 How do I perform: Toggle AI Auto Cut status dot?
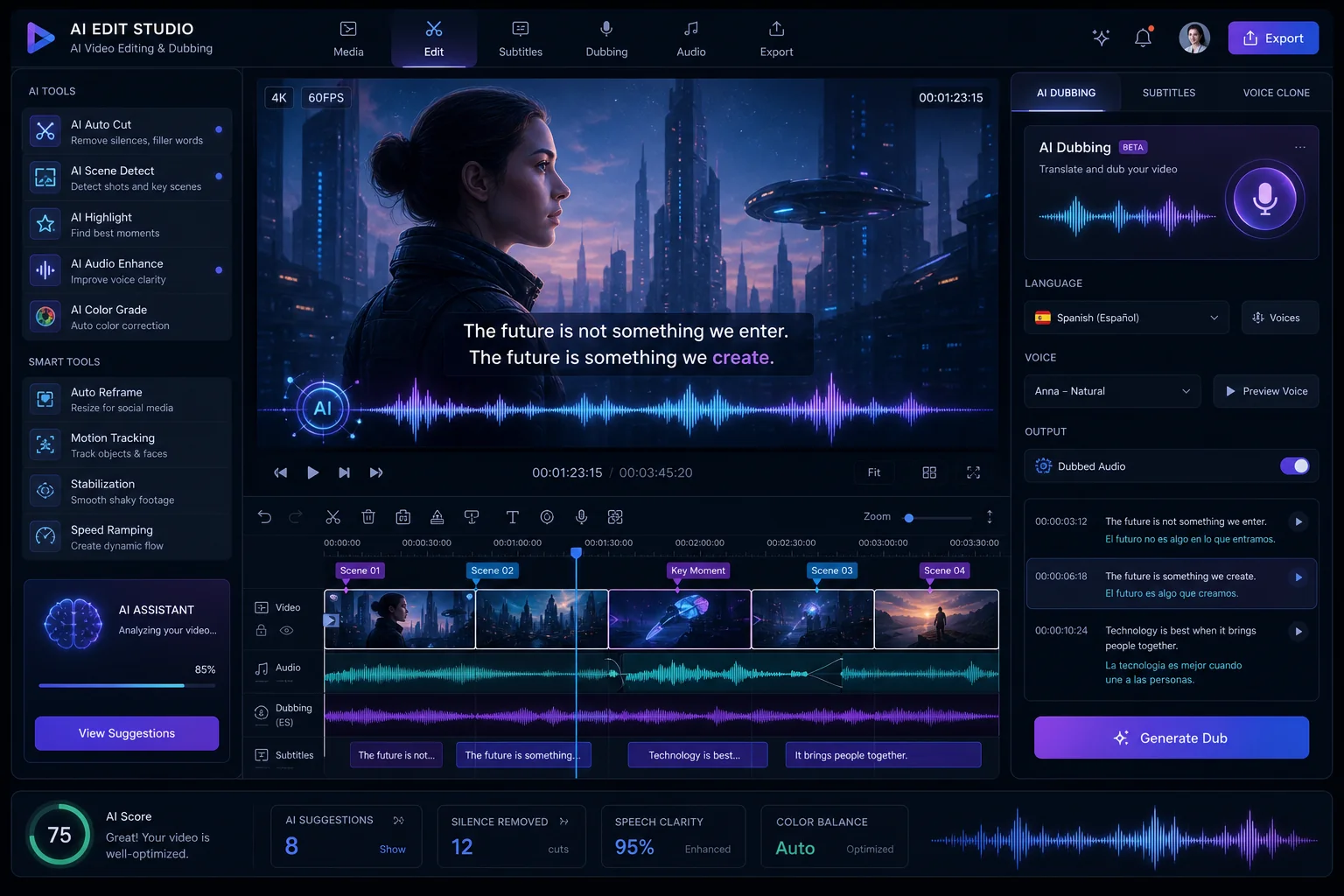pos(219,129)
